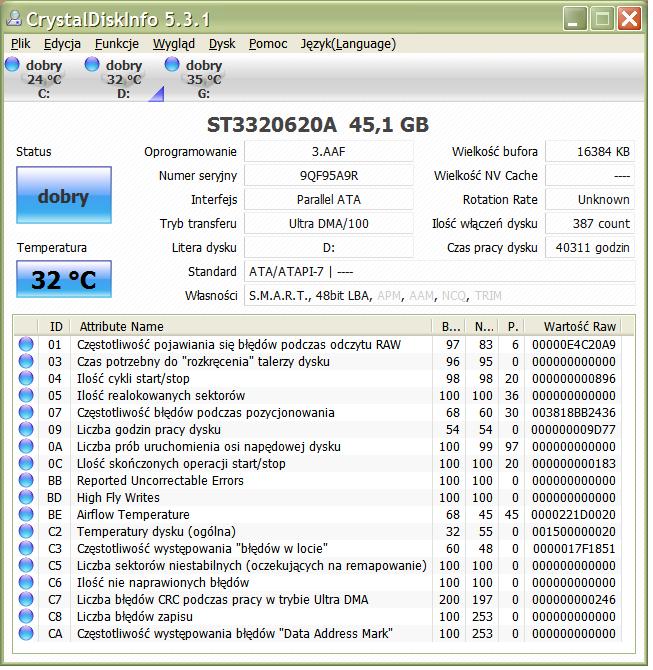Click the status orb for attribute 09
The height and width of the screenshot is (670, 653).
[x=26, y=429]
